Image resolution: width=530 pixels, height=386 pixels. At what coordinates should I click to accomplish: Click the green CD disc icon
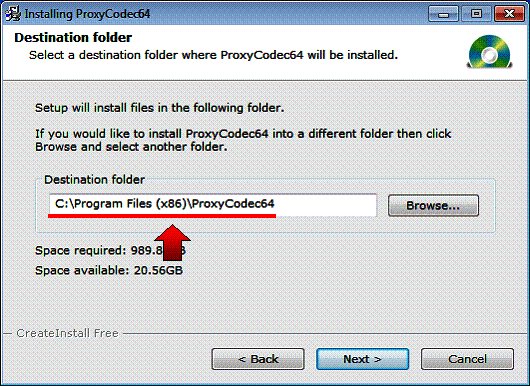[490, 52]
